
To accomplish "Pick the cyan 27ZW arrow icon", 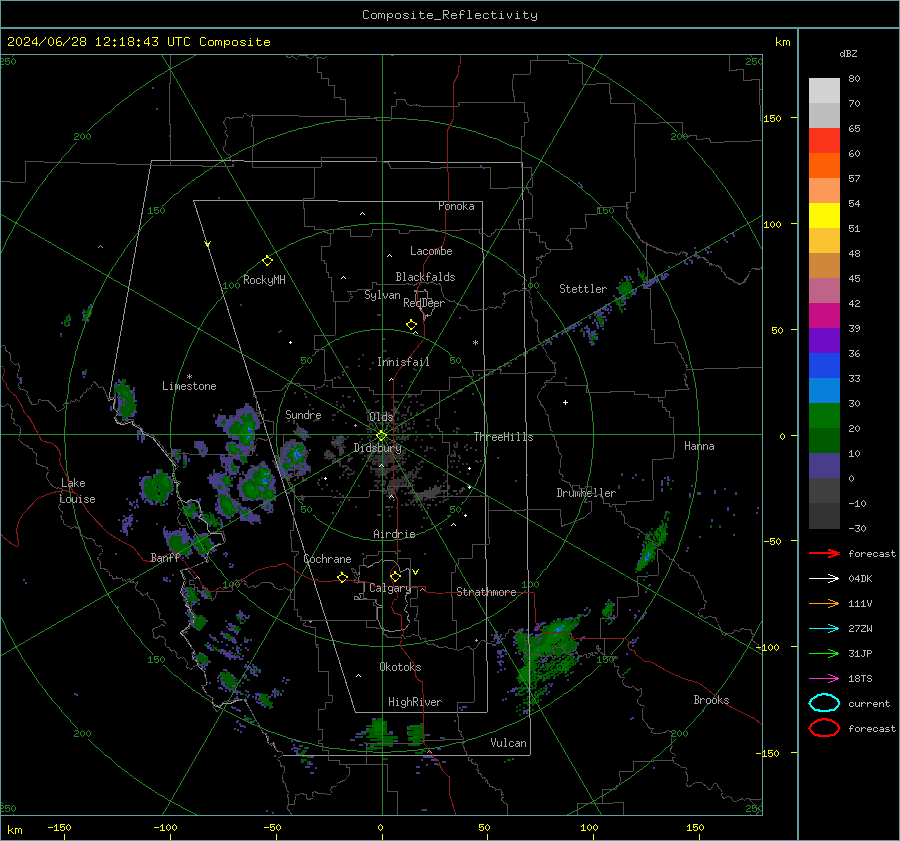I will pyautogui.click(x=824, y=629).
